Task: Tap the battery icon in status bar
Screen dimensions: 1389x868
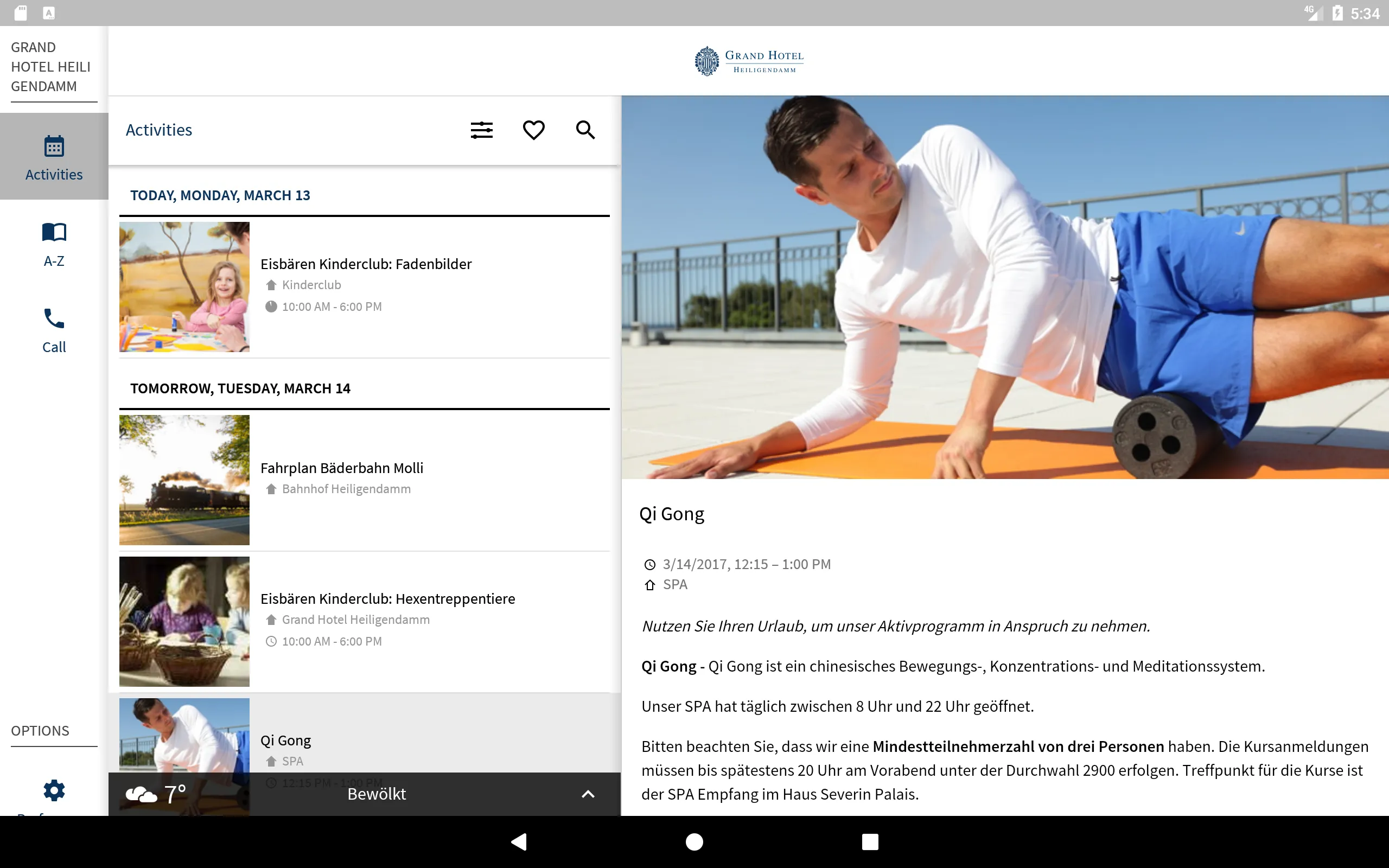Action: 1338,12
